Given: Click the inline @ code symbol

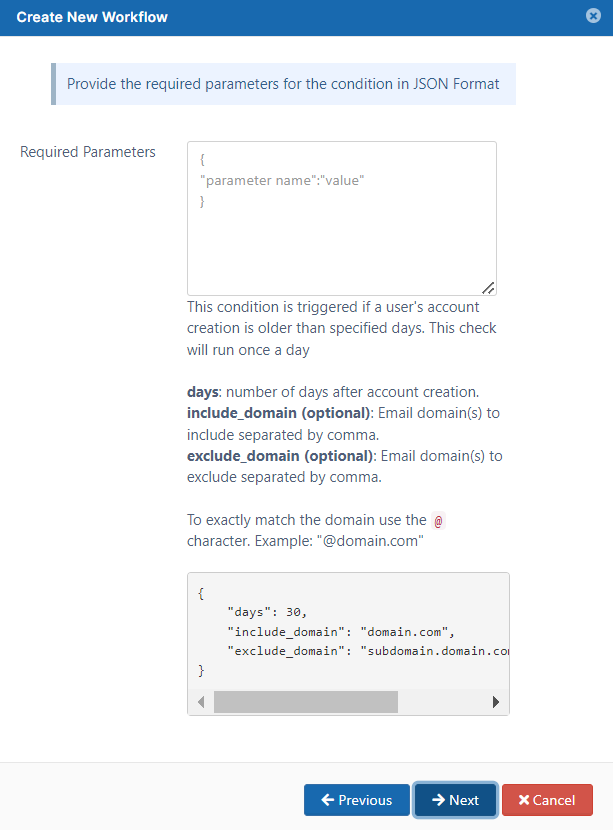Looking at the screenshot, I should [437, 521].
